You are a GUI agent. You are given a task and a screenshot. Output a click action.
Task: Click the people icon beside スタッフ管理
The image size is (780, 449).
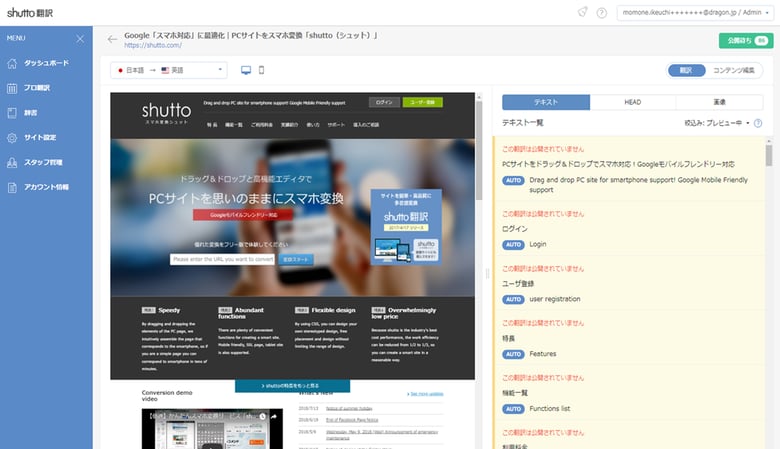12,163
